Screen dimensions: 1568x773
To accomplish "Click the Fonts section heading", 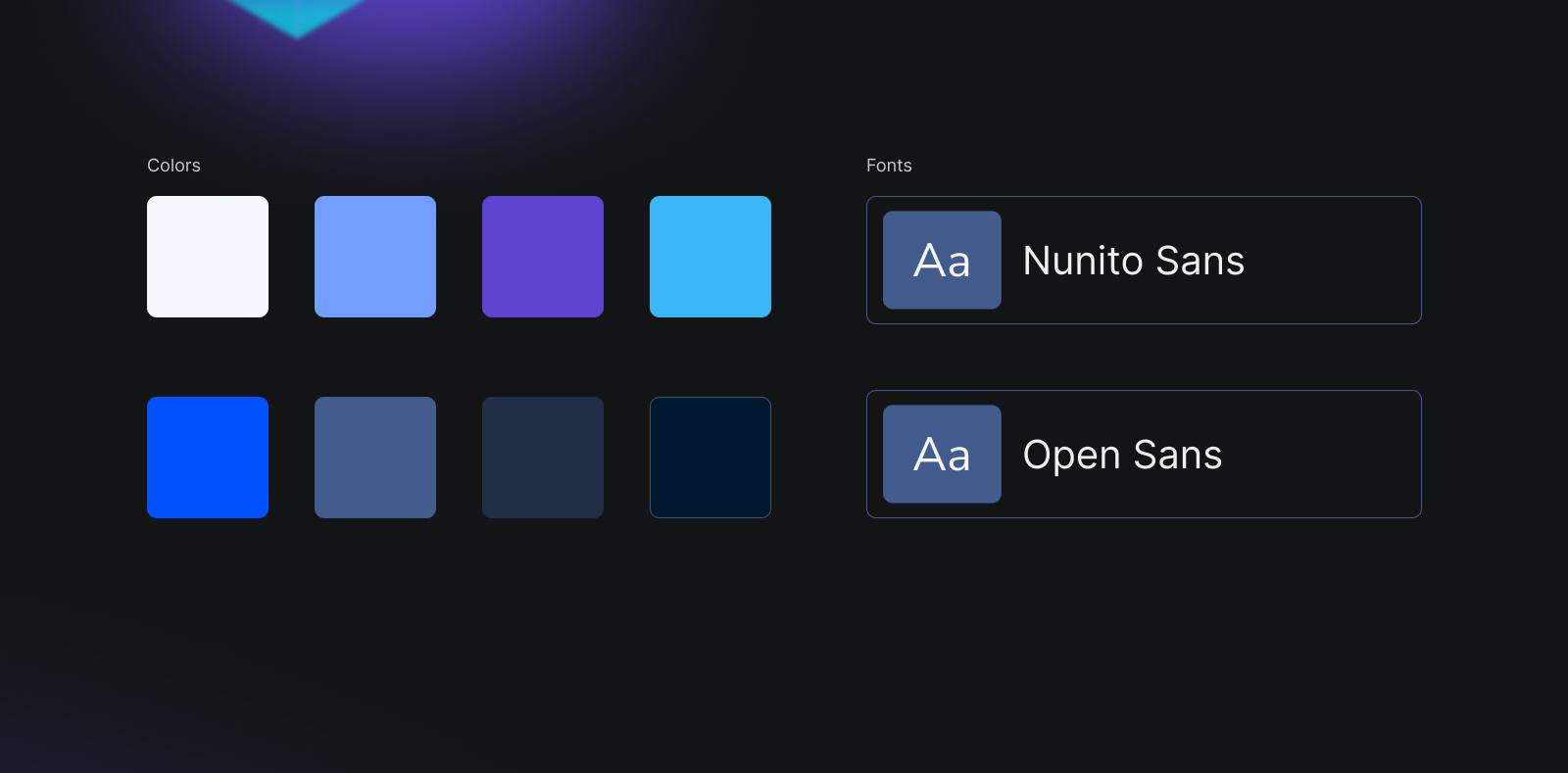I will tap(889, 166).
